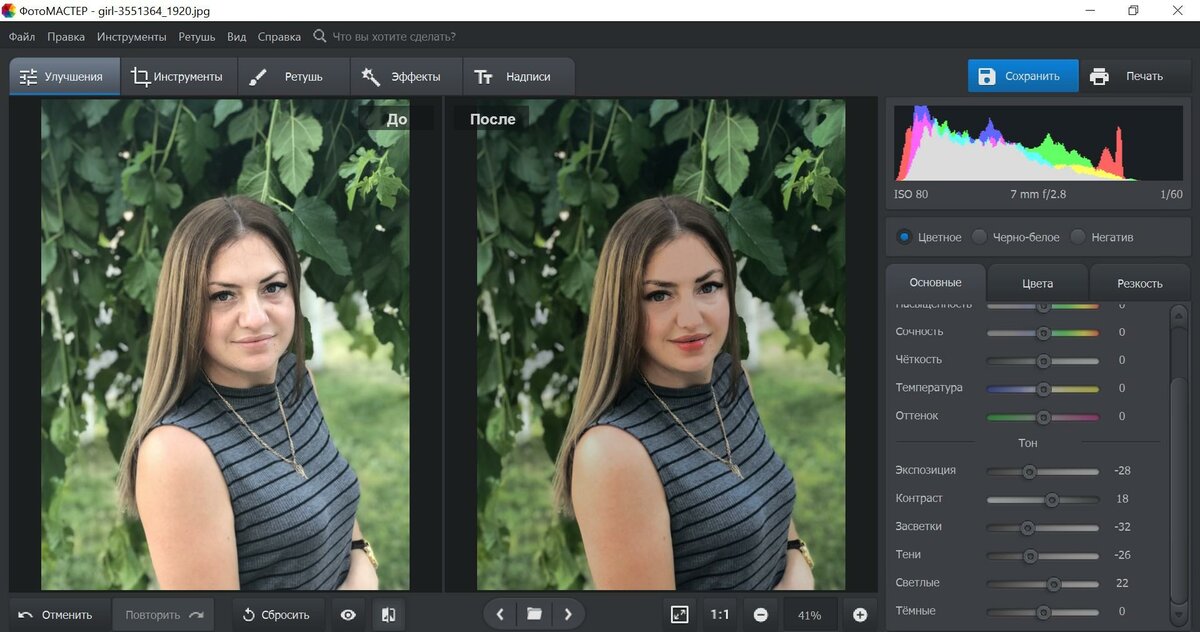The image size is (1200, 632).
Task: Click the Печать button
Action: point(1133,76)
